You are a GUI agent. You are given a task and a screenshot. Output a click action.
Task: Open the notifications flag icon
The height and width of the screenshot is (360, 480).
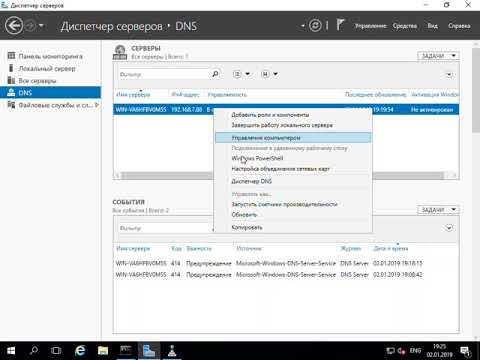coord(340,25)
